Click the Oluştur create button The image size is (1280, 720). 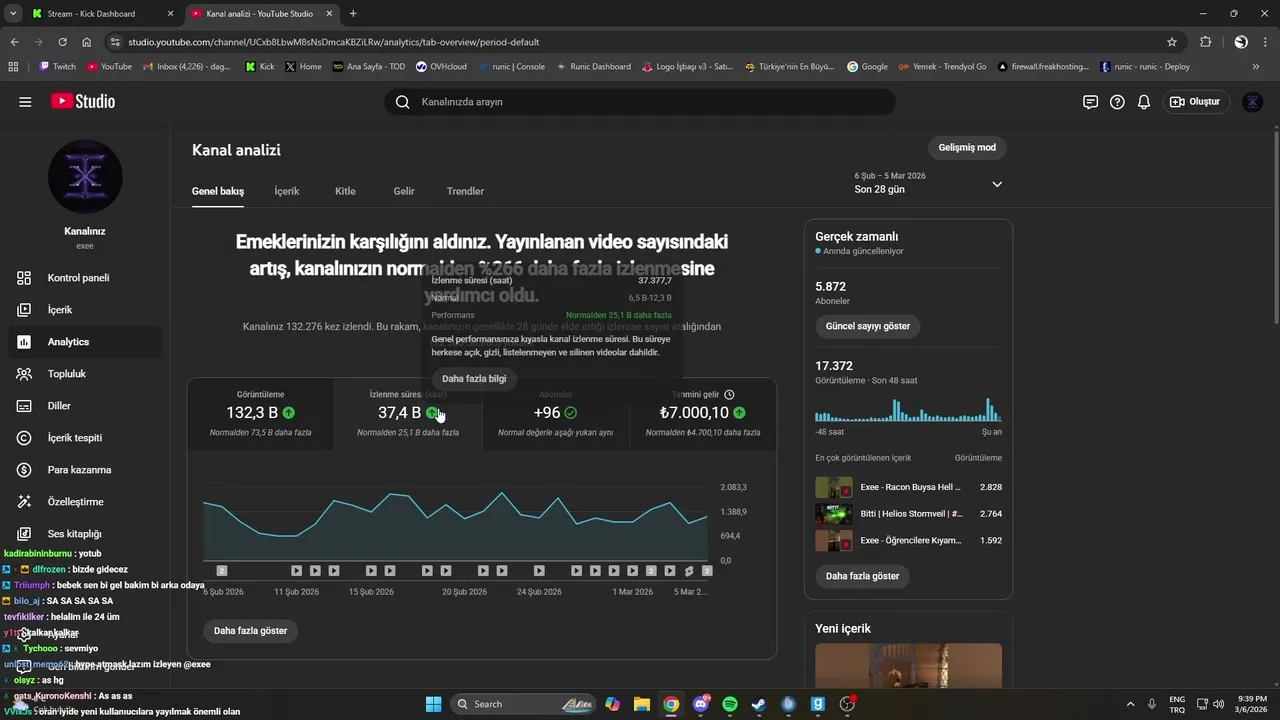[x=1196, y=102]
